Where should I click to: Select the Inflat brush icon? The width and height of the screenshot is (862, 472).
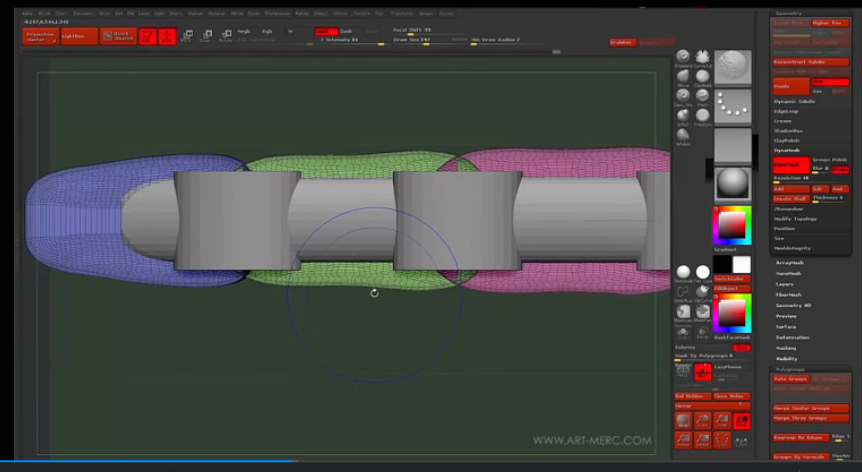click(x=683, y=115)
